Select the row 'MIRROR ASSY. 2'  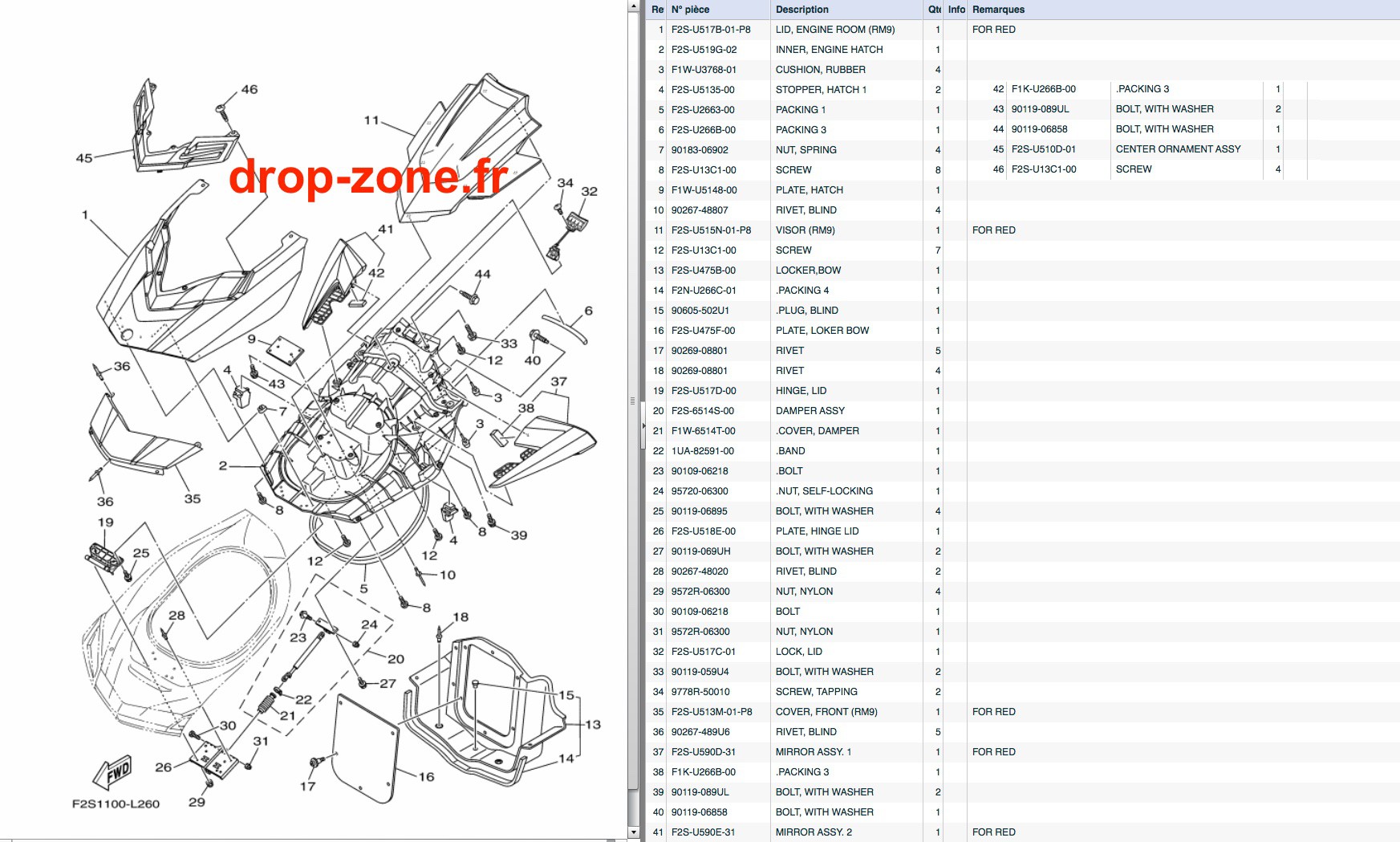click(x=1023, y=832)
